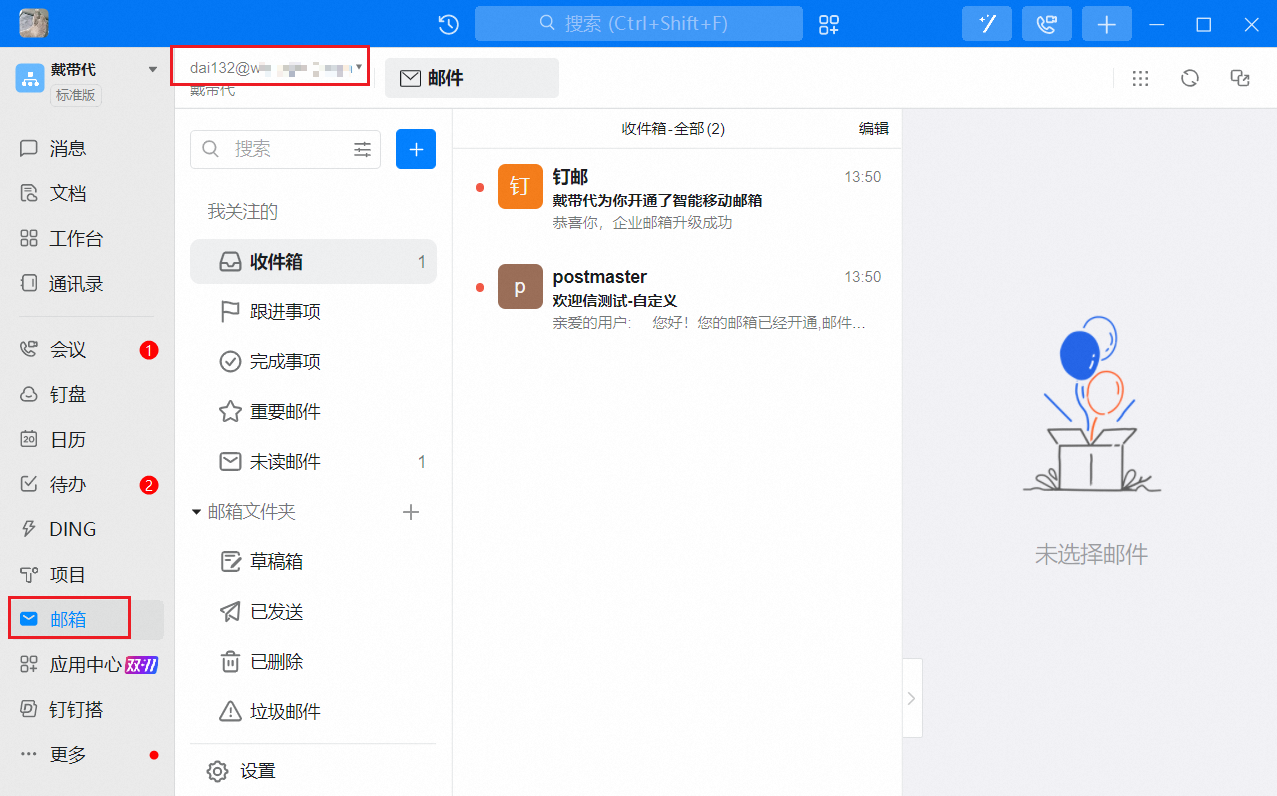Open the dial pad grid icon
The width and height of the screenshot is (1277, 796).
1140,78
